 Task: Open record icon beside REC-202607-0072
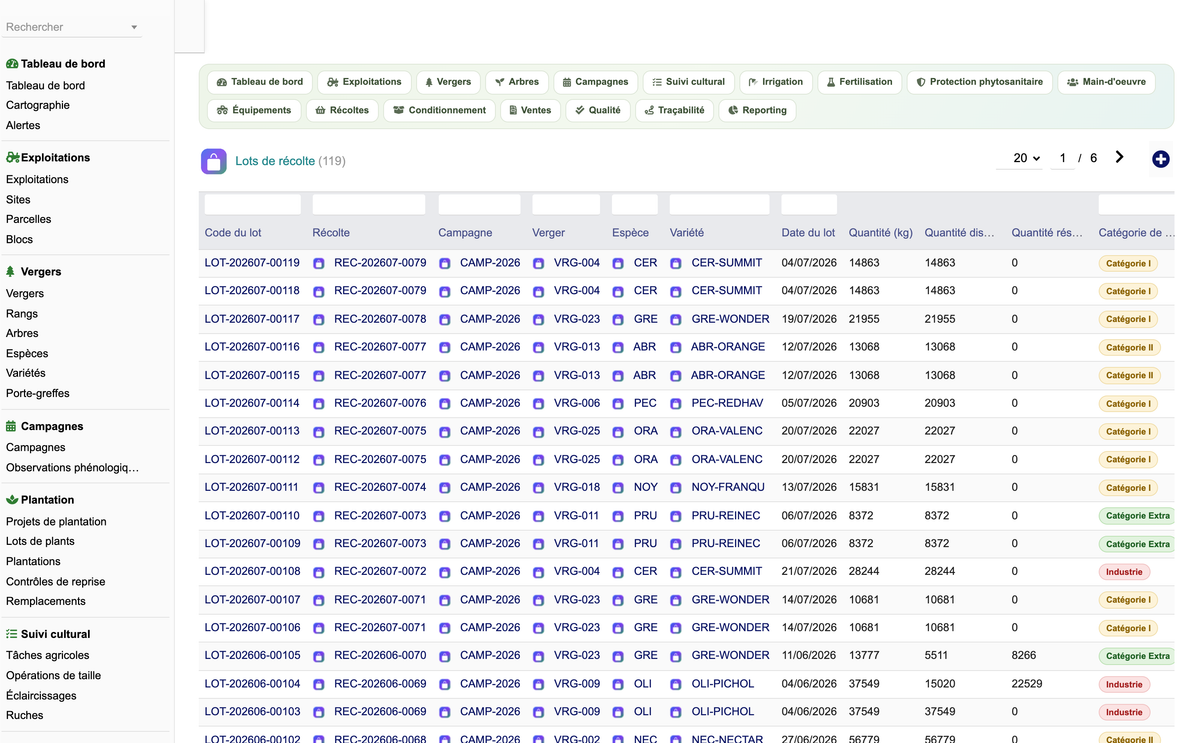(x=319, y=572)
